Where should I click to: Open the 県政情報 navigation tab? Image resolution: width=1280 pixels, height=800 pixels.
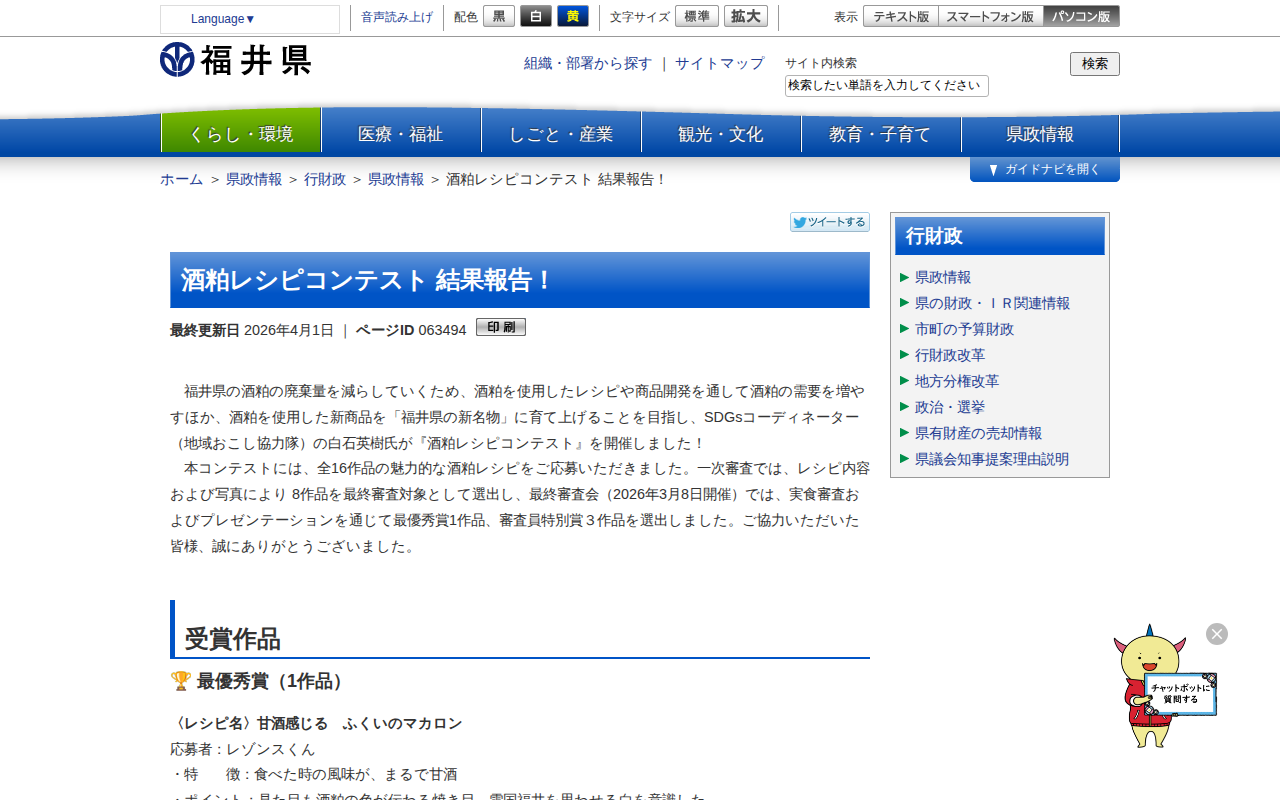(x=1040, y=134)
